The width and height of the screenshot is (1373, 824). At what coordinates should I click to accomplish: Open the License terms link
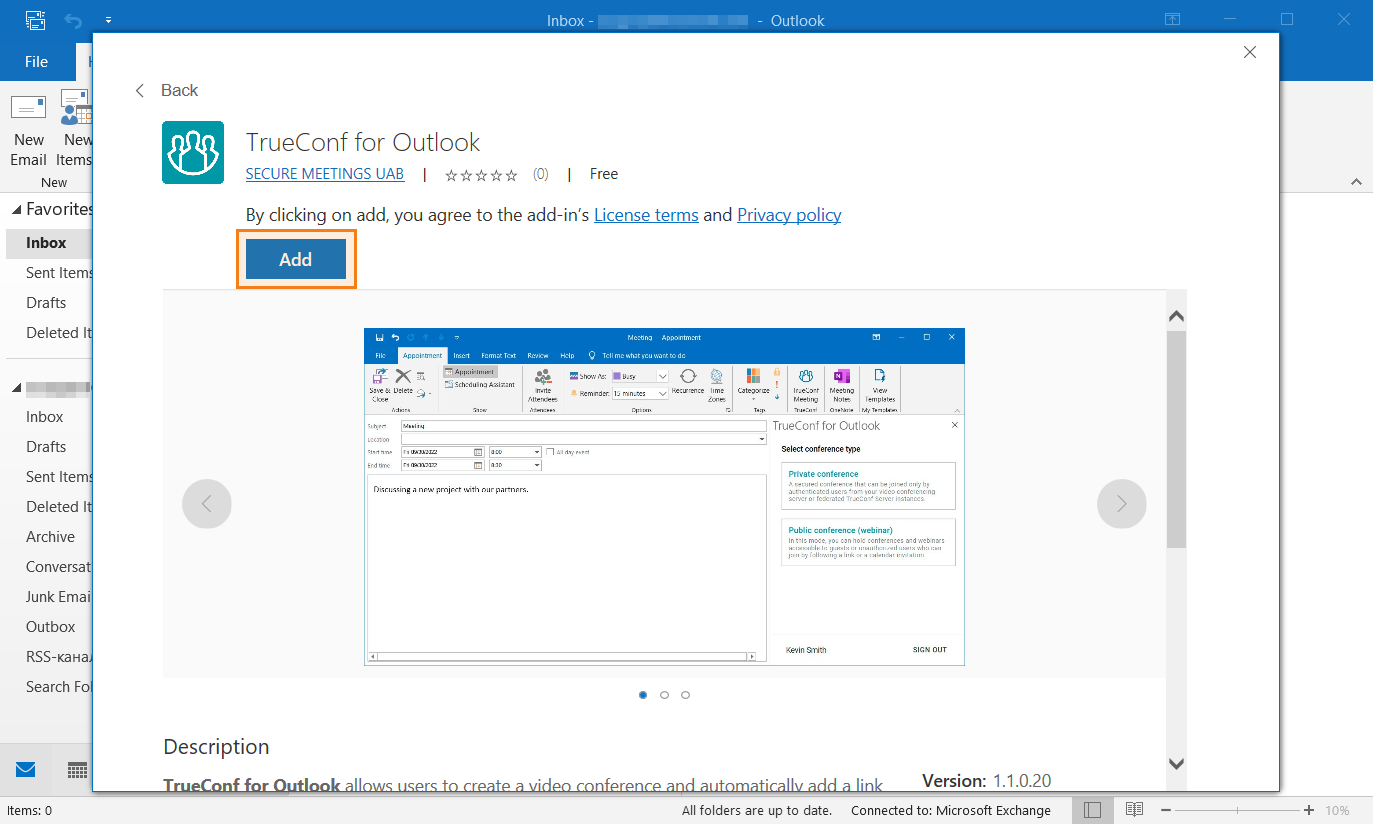click(x=646, y=215)
